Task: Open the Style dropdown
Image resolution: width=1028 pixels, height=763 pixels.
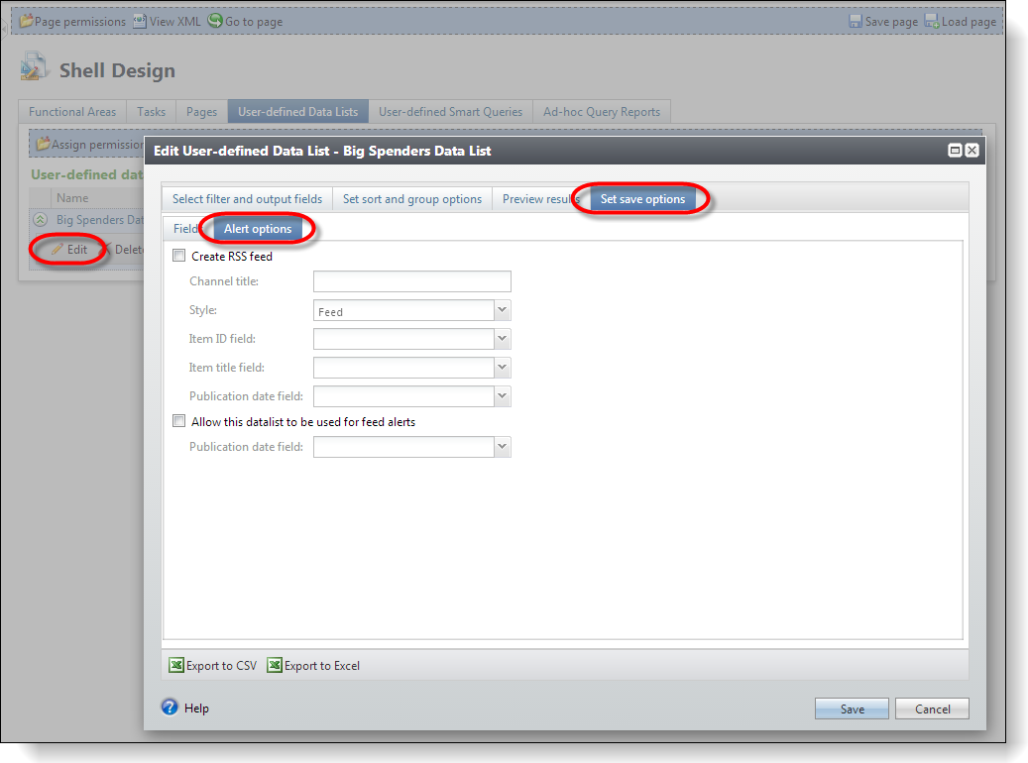Action: coord(503,311)
